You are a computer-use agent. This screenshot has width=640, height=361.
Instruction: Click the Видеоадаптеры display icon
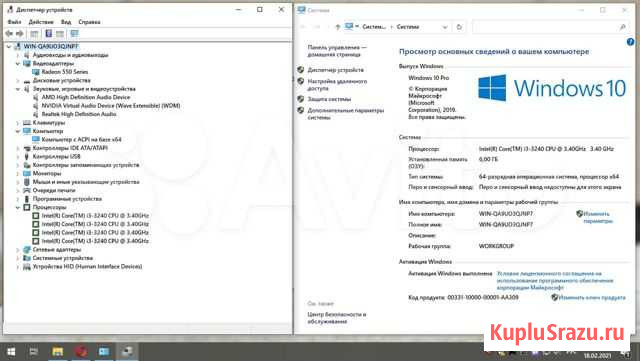tap(27, 64)
